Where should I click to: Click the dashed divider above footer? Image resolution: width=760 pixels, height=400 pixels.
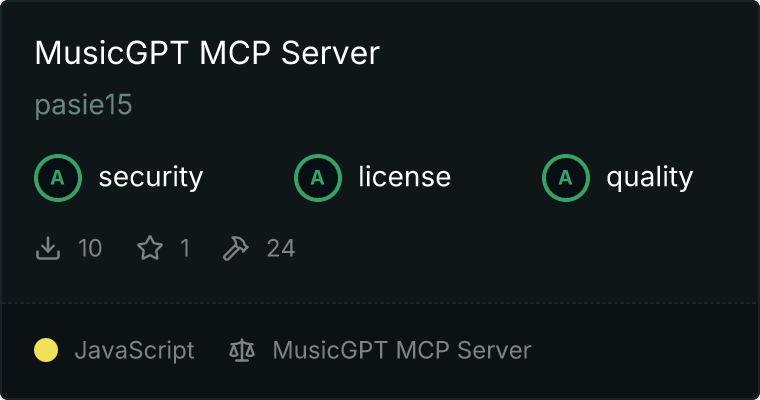coord(380,303)
